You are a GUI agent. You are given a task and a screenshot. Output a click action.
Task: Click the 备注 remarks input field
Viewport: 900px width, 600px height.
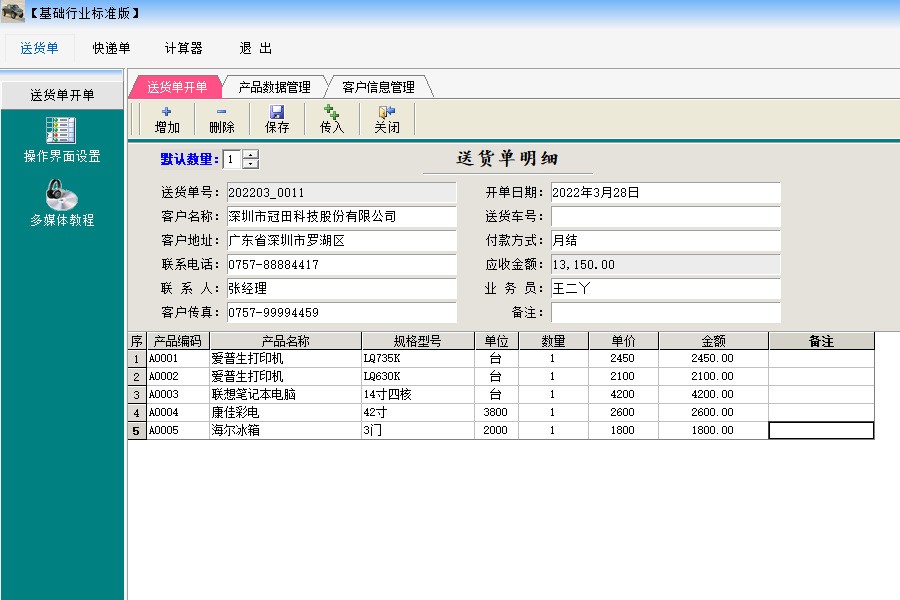pyautogui.click(x=665, y=312)
